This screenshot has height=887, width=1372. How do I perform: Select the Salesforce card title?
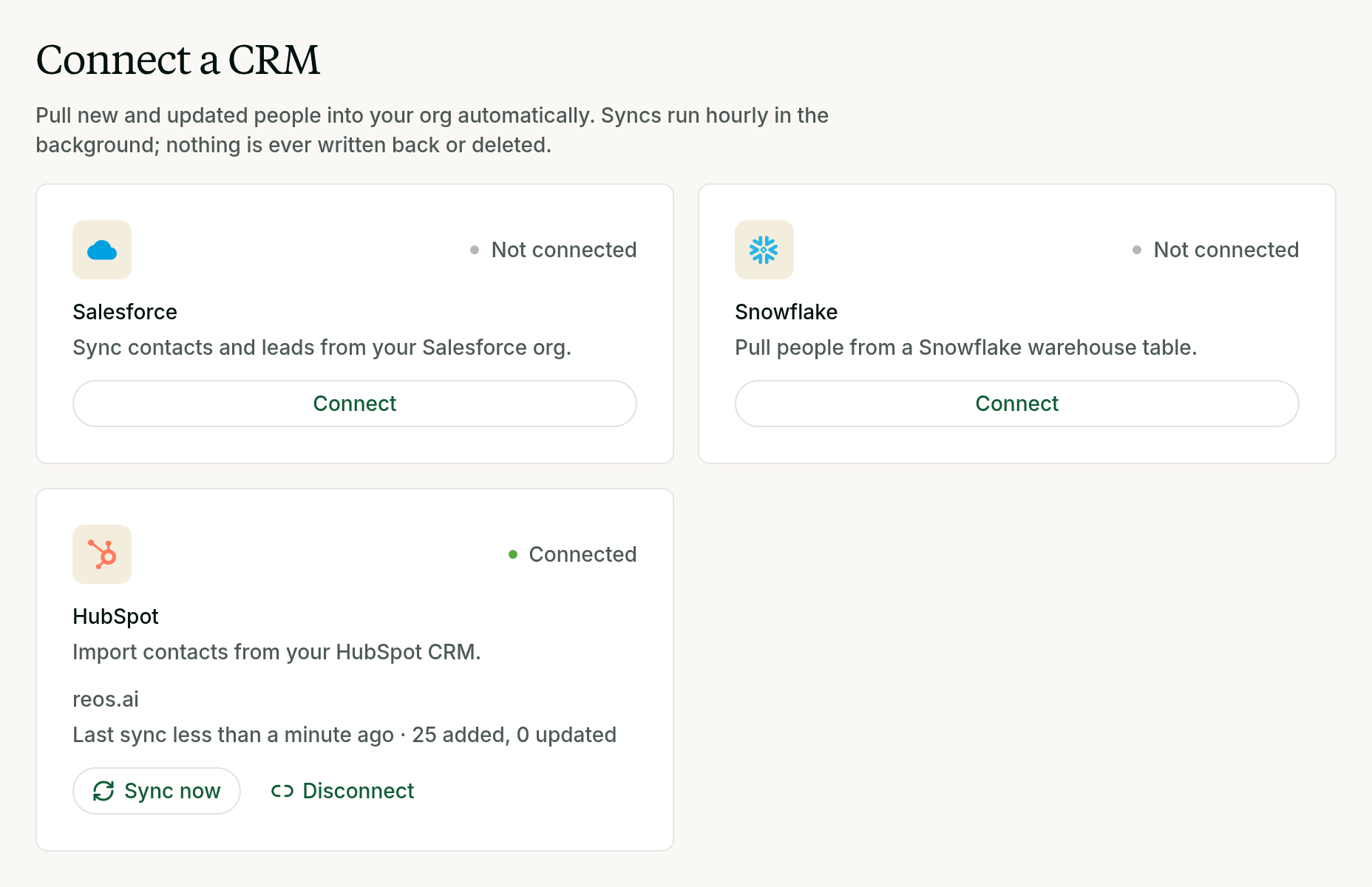(125, 312)
